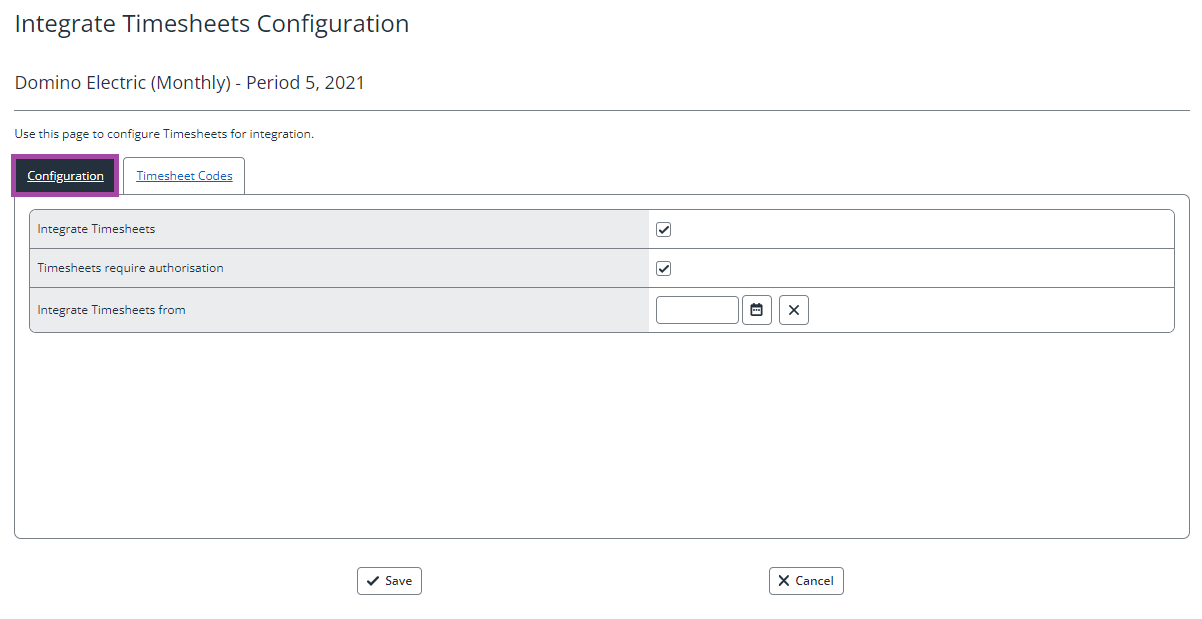Screen dimensions: 1202x619
Task: Toggle Timesheets require authorisation checkbox
Action: pos(663,268)
